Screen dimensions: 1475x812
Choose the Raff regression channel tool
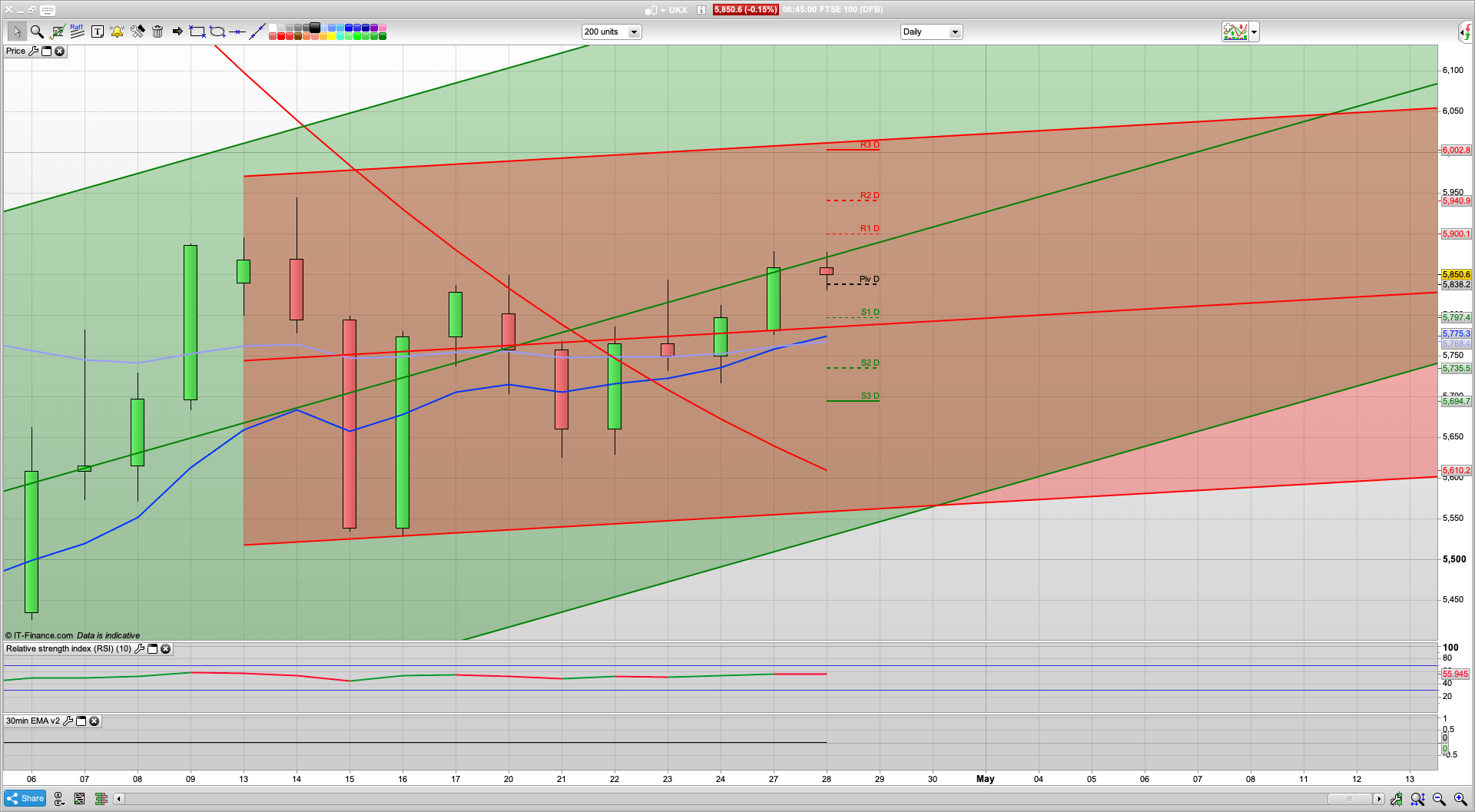point(77,31)
